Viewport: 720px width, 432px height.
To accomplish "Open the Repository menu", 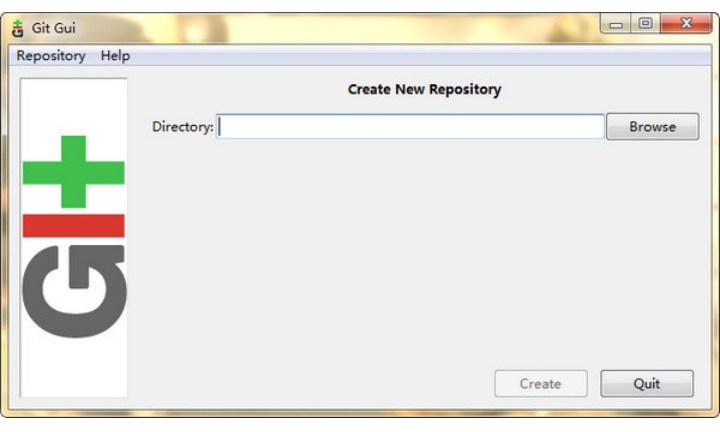I will (51, 56).
